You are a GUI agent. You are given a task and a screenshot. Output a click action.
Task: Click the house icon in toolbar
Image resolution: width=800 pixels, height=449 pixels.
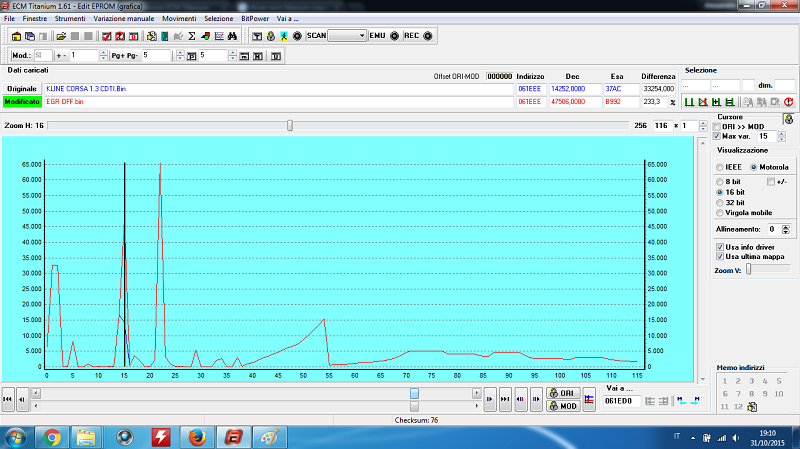click(16, 35)
